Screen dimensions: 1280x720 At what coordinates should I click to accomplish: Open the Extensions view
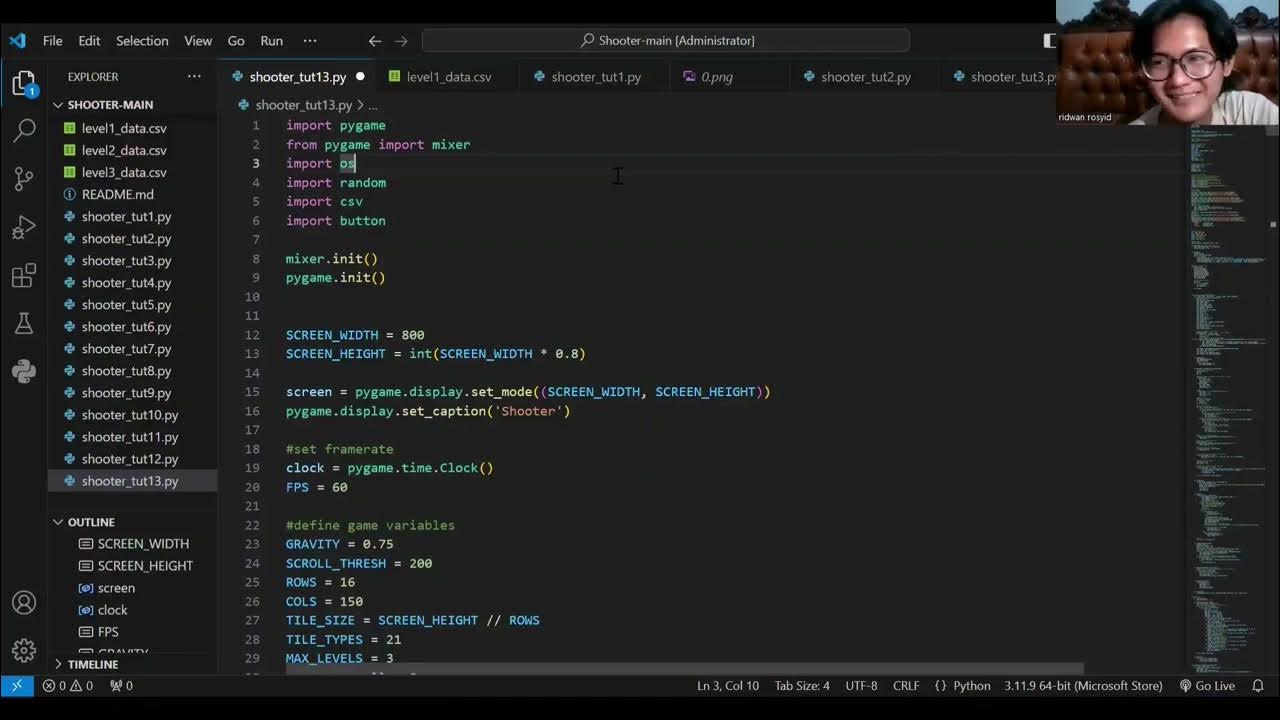[24, 276]
